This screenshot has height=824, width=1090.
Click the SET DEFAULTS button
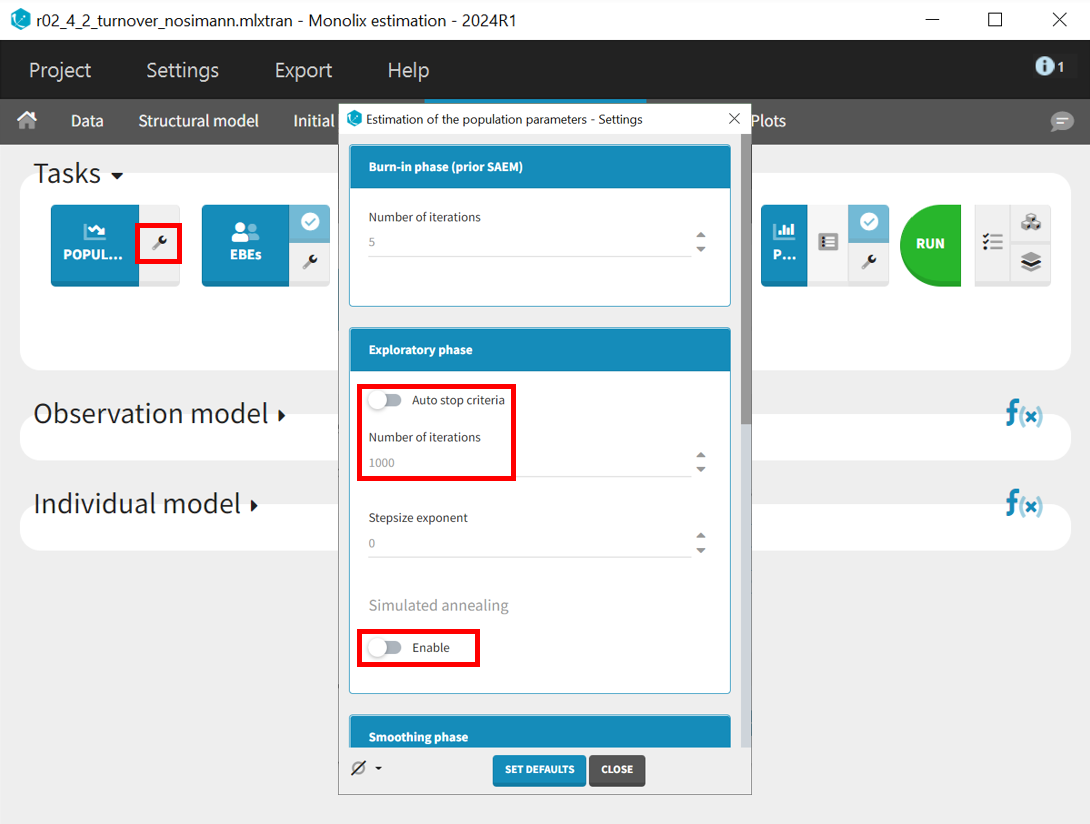(x=538, y=770)
